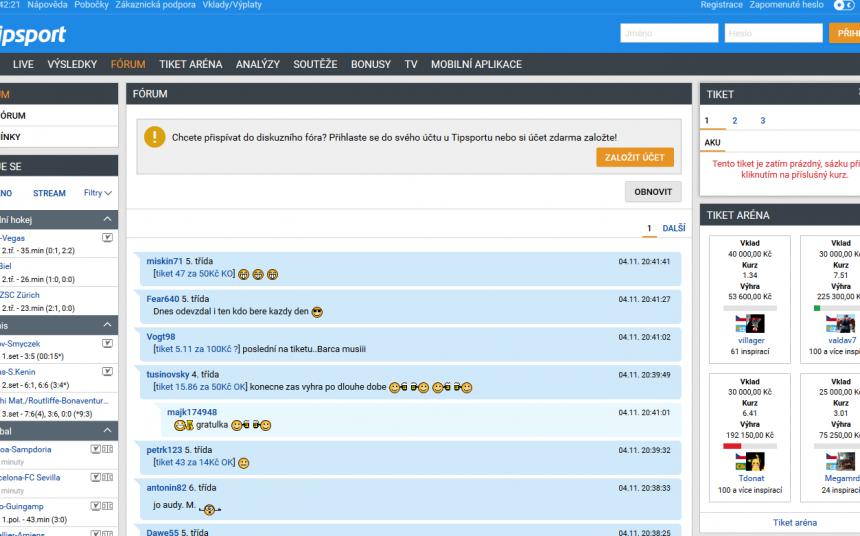Open the Tiket aréna link at panel bottom
The width and height of the screenshot is (860, 536).
click(795, 523)
